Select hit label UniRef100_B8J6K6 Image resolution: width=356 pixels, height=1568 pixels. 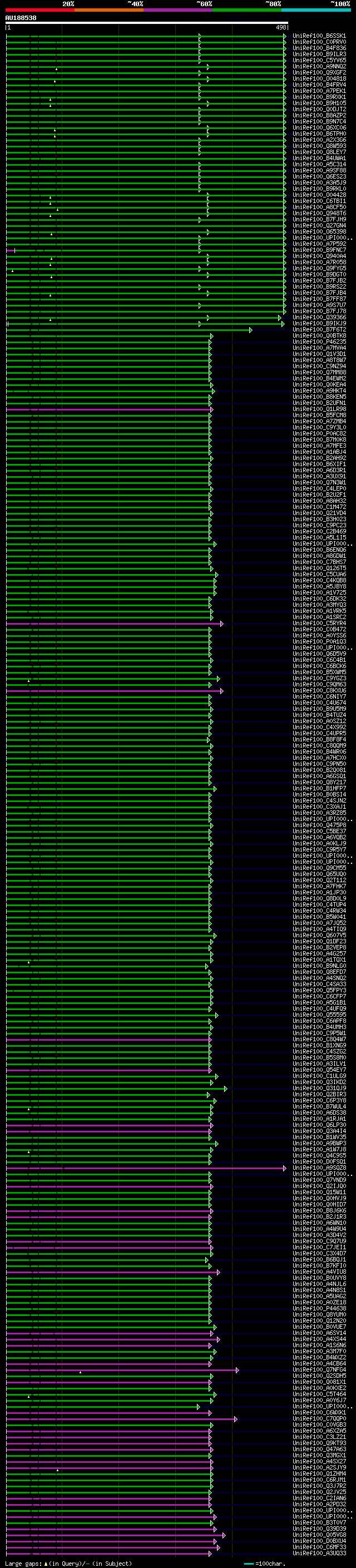[x=319, y=1211]
